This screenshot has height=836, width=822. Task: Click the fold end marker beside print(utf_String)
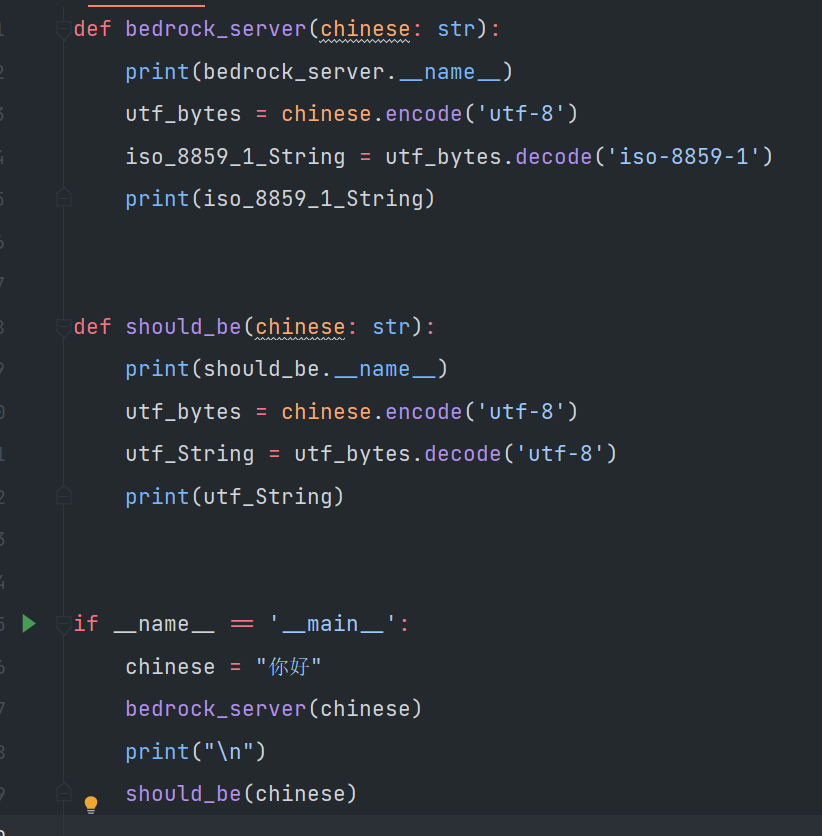coord(63,495)
